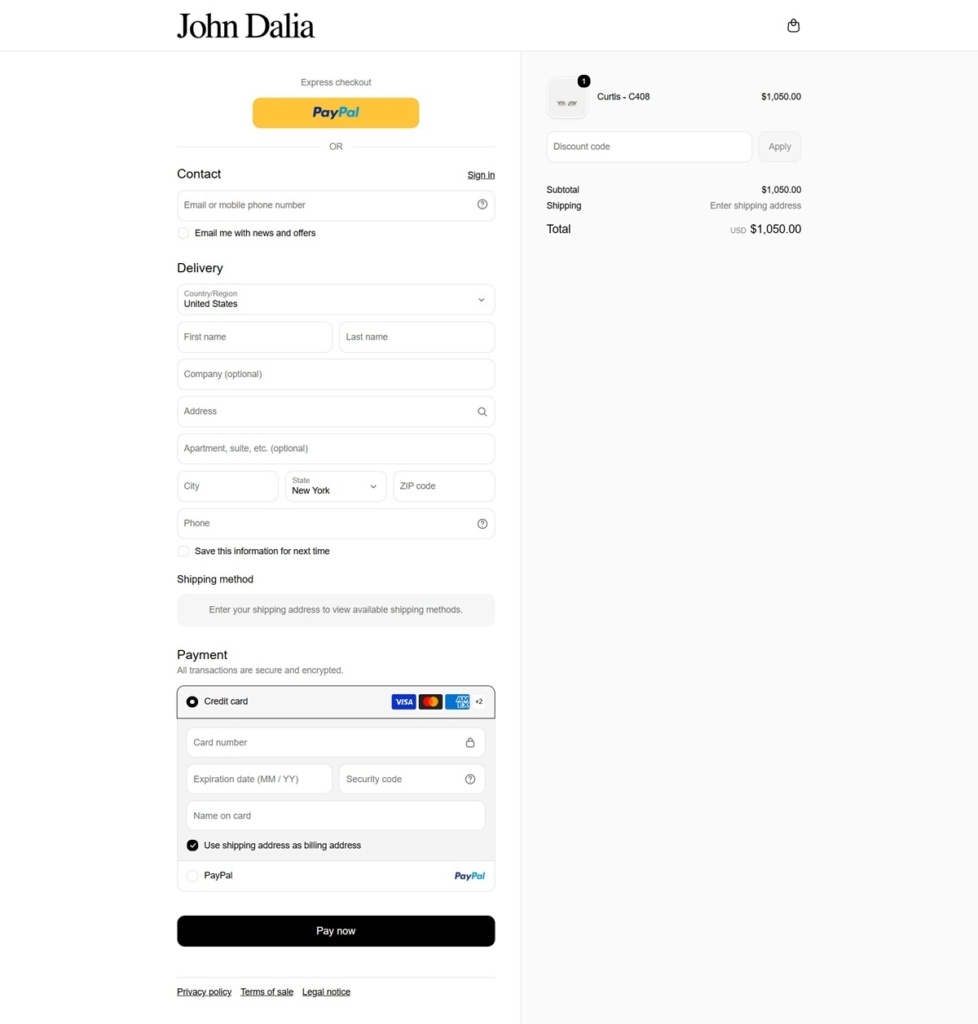
Task: Select the PayPal payment radio option
Action: 193,876
